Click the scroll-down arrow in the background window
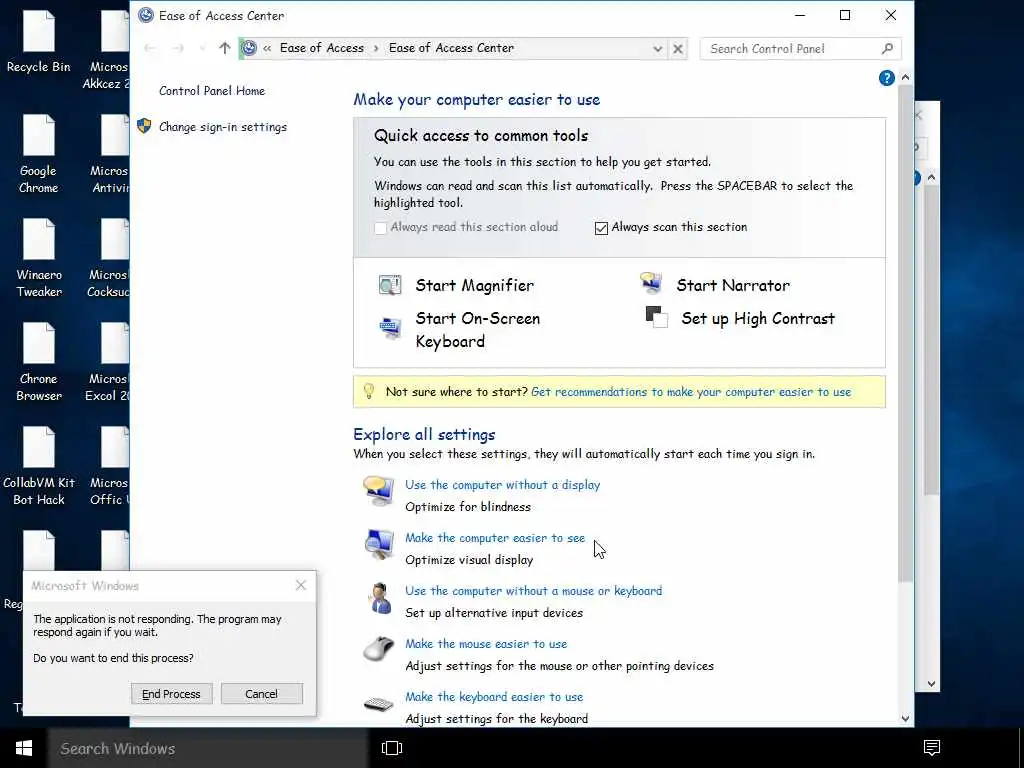The image size is (1024, 768). pos(932,684)
